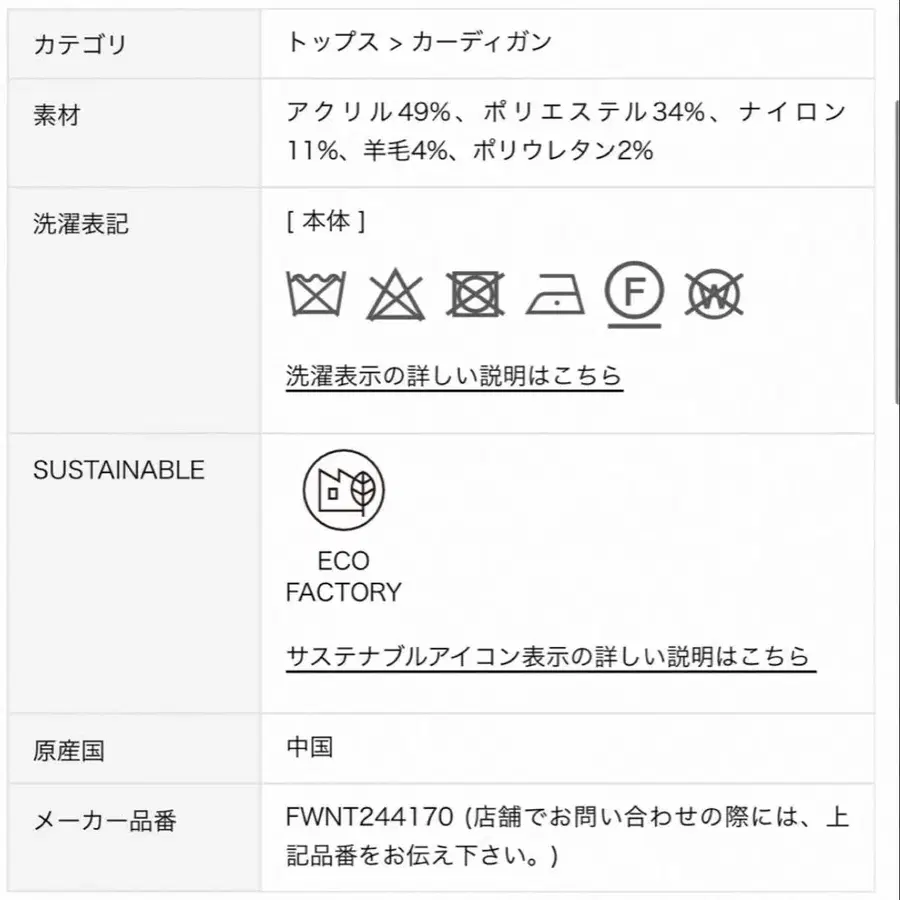Image resolution: width=900 pixels, height=900 pixels.
Task: Click the 原産国 value 中国
Action: pos(309,747)
